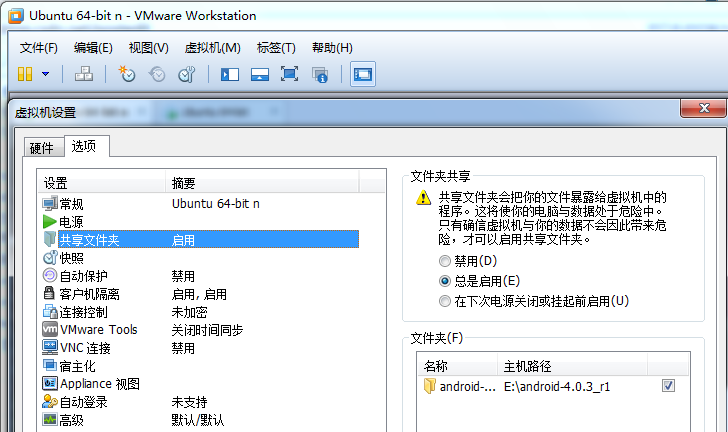Image resolution: width=728 pixels, height=432 pixels.
Task: Open the 标签(T) menu
Action: (x=276, y=48)
